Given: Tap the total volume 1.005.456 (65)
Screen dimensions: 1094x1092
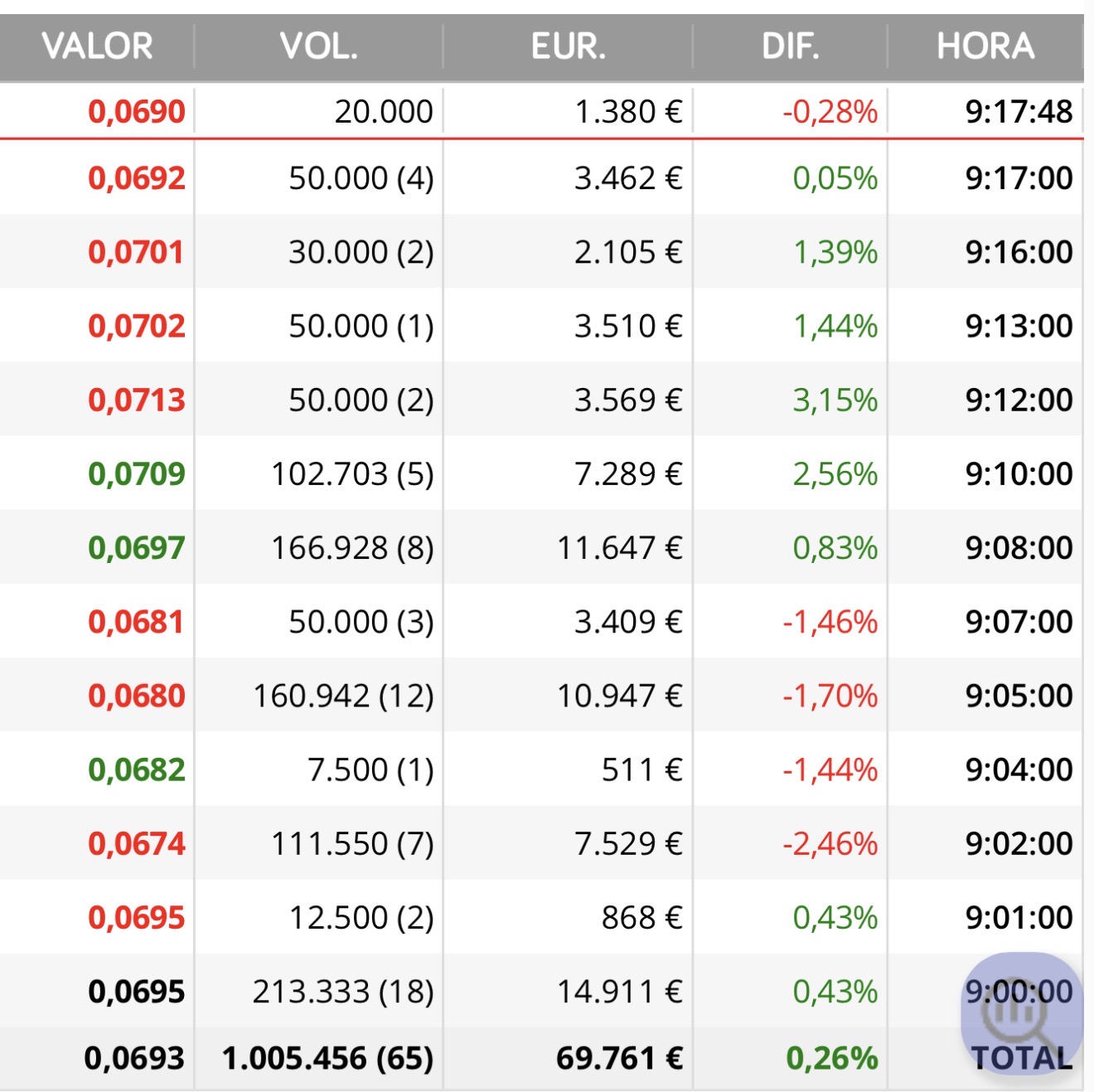Looking at the screenshot, I should (328, 1058).
